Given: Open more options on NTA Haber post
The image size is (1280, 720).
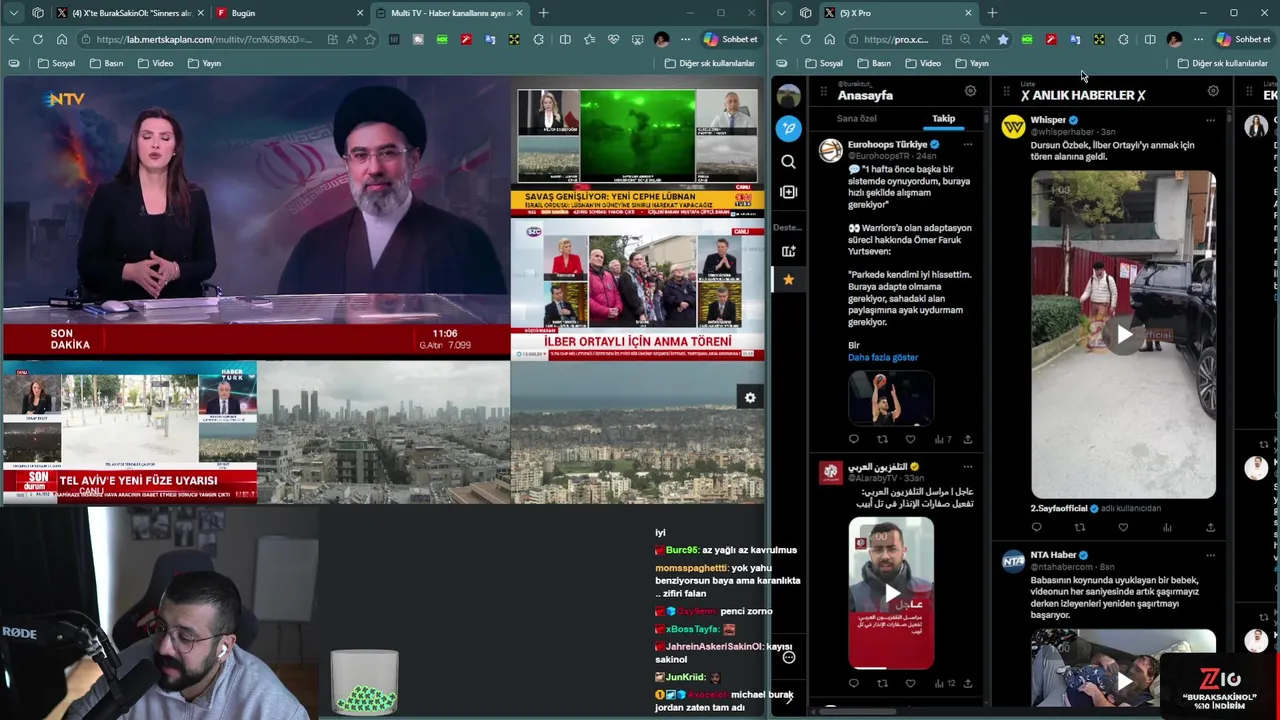Looking at the screenshot, I should (x=1210, y=555).
